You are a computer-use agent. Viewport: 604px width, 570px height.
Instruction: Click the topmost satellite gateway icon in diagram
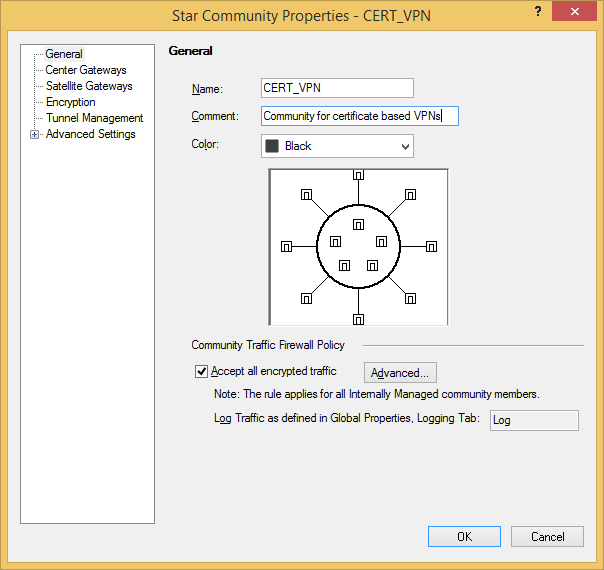358,174
